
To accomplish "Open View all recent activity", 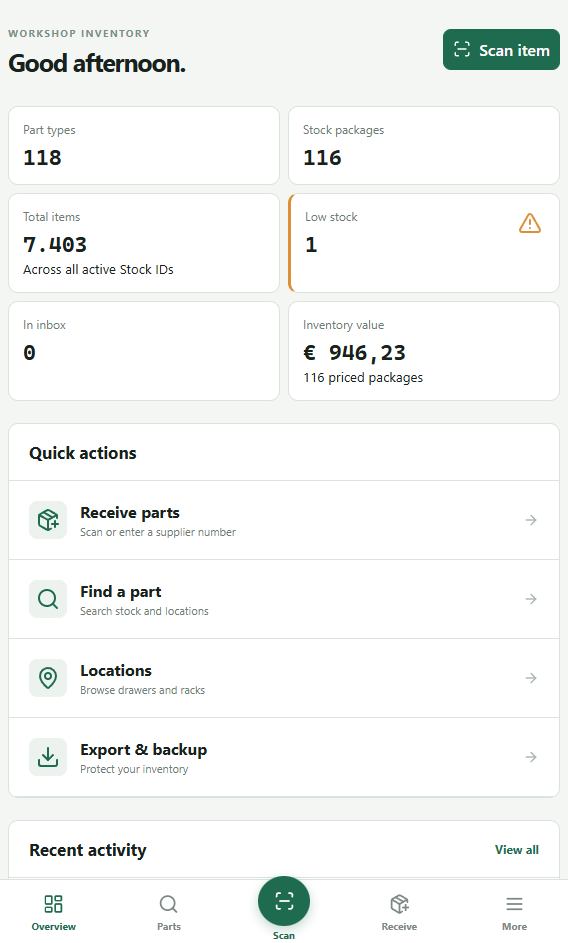I will point(517,850).
